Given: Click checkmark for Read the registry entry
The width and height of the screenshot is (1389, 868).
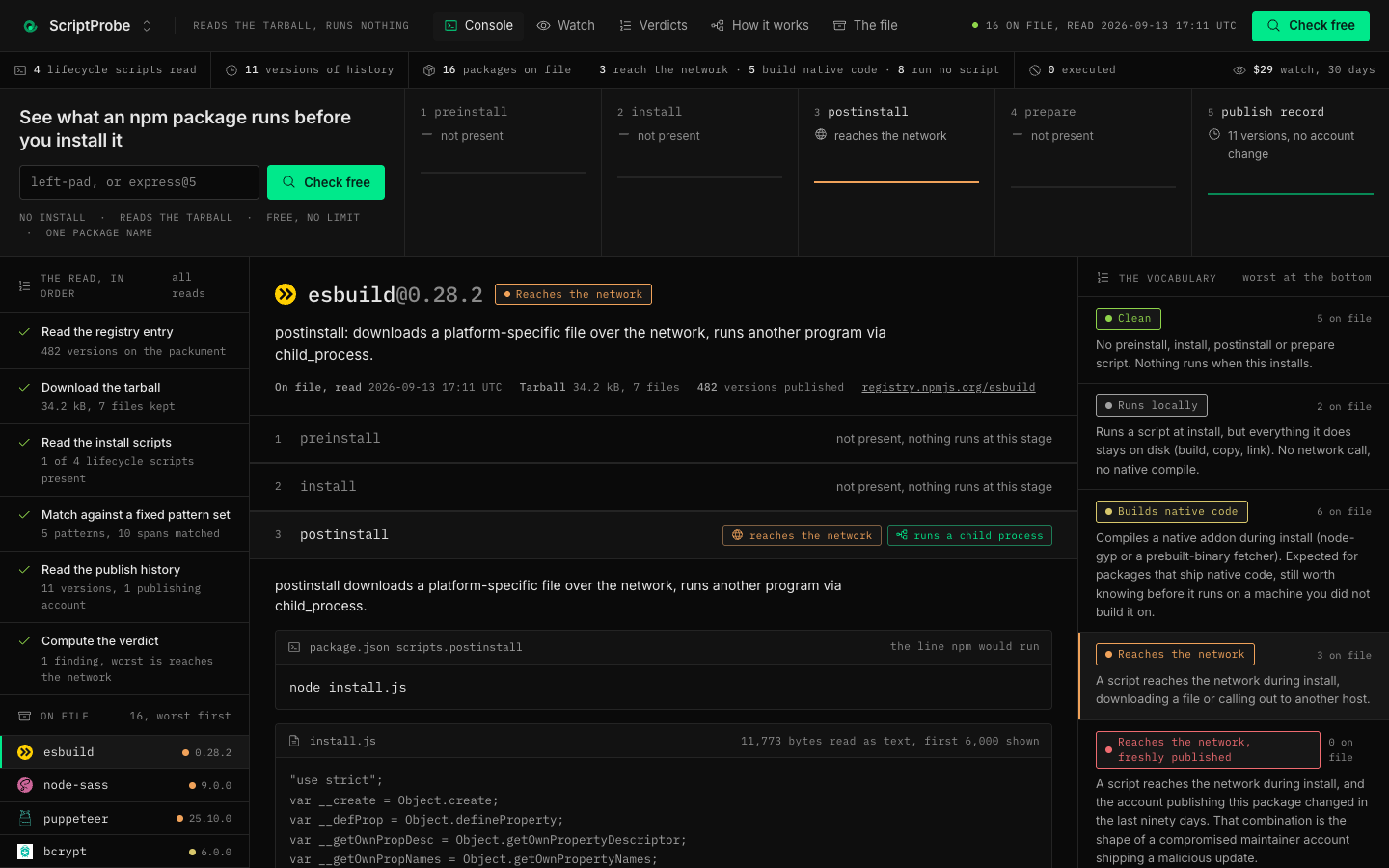Looking at the screenshot, I should coord(24,331).
